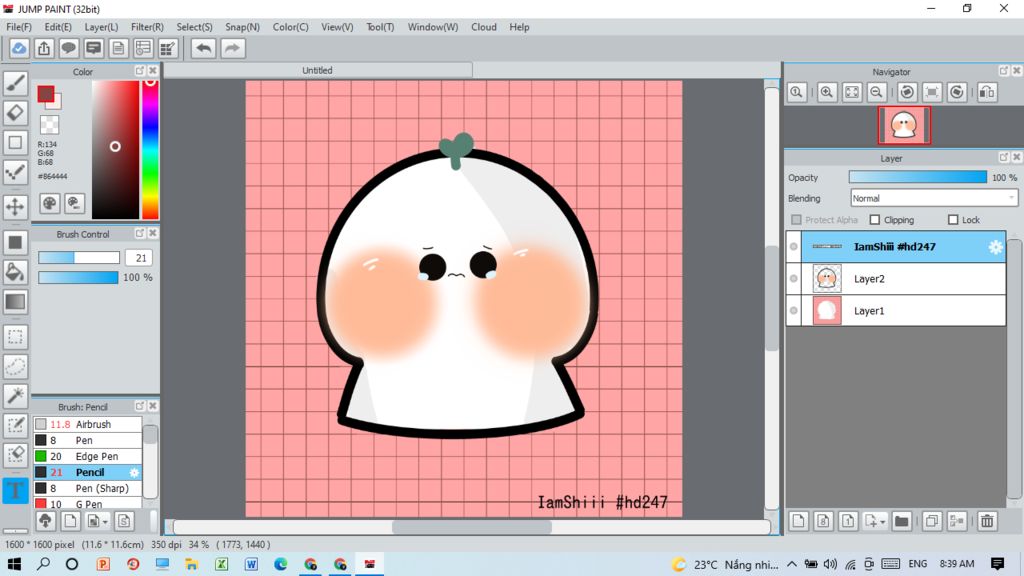Rotate canvas right in Navigator
This screenshot has height=576, width=1024.
pyautogui.click(x=957, y=92)
